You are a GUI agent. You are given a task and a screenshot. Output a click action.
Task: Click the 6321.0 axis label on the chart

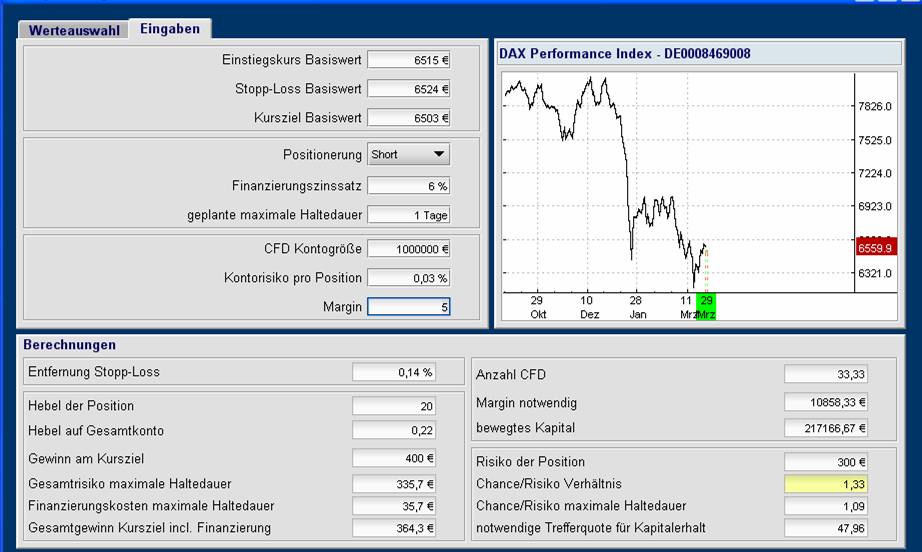[x=875, y=273]
